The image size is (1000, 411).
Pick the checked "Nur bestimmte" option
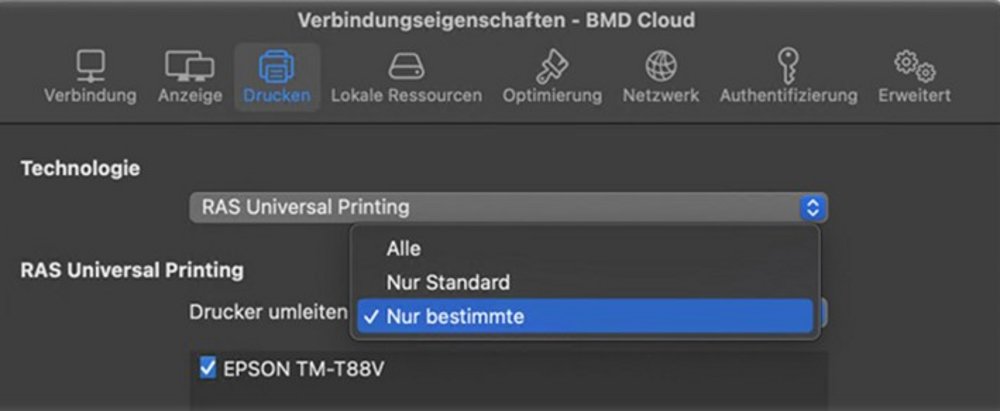(455, 317)
